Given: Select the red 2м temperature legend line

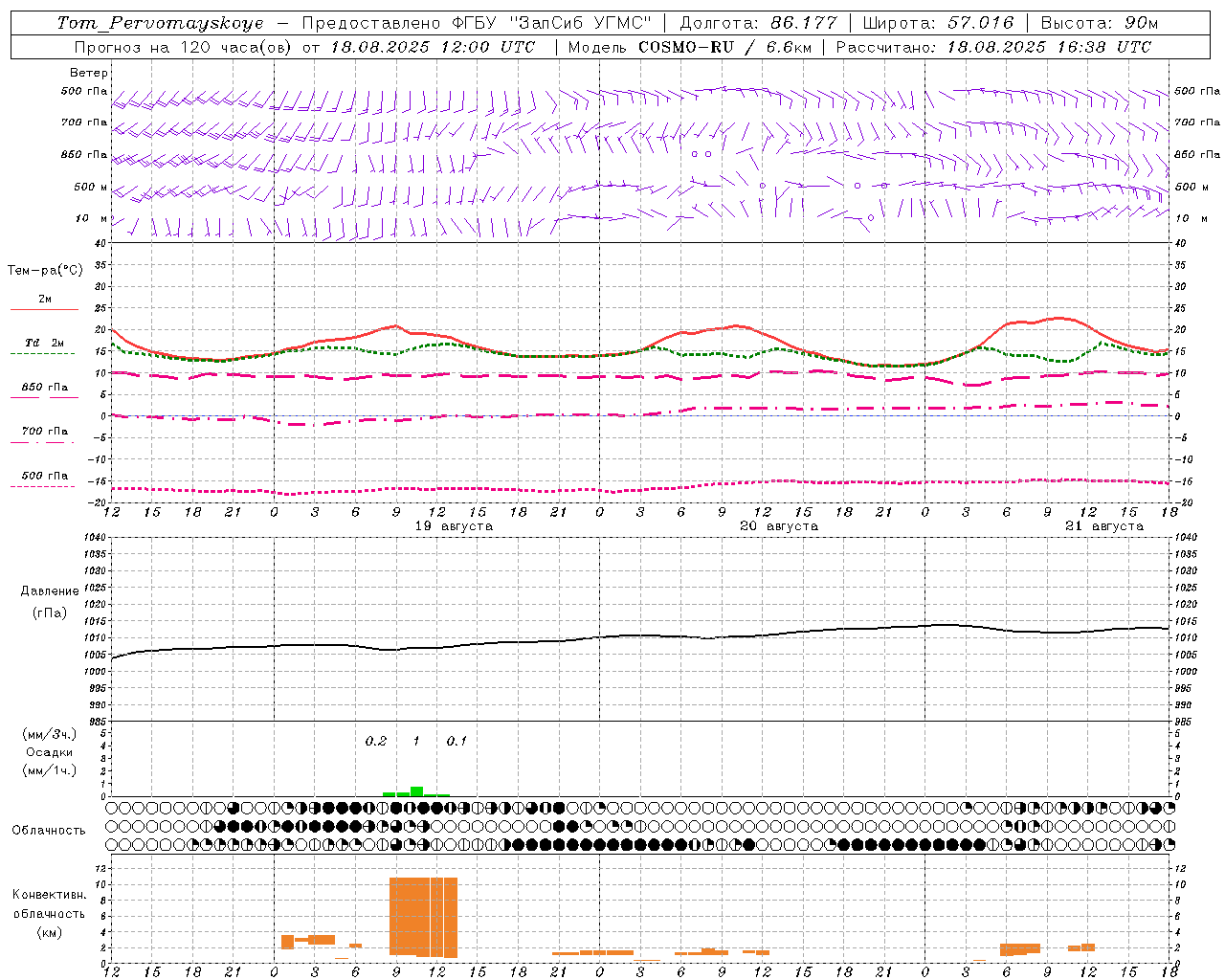Looking at the screenshot, I should (44, 309).
